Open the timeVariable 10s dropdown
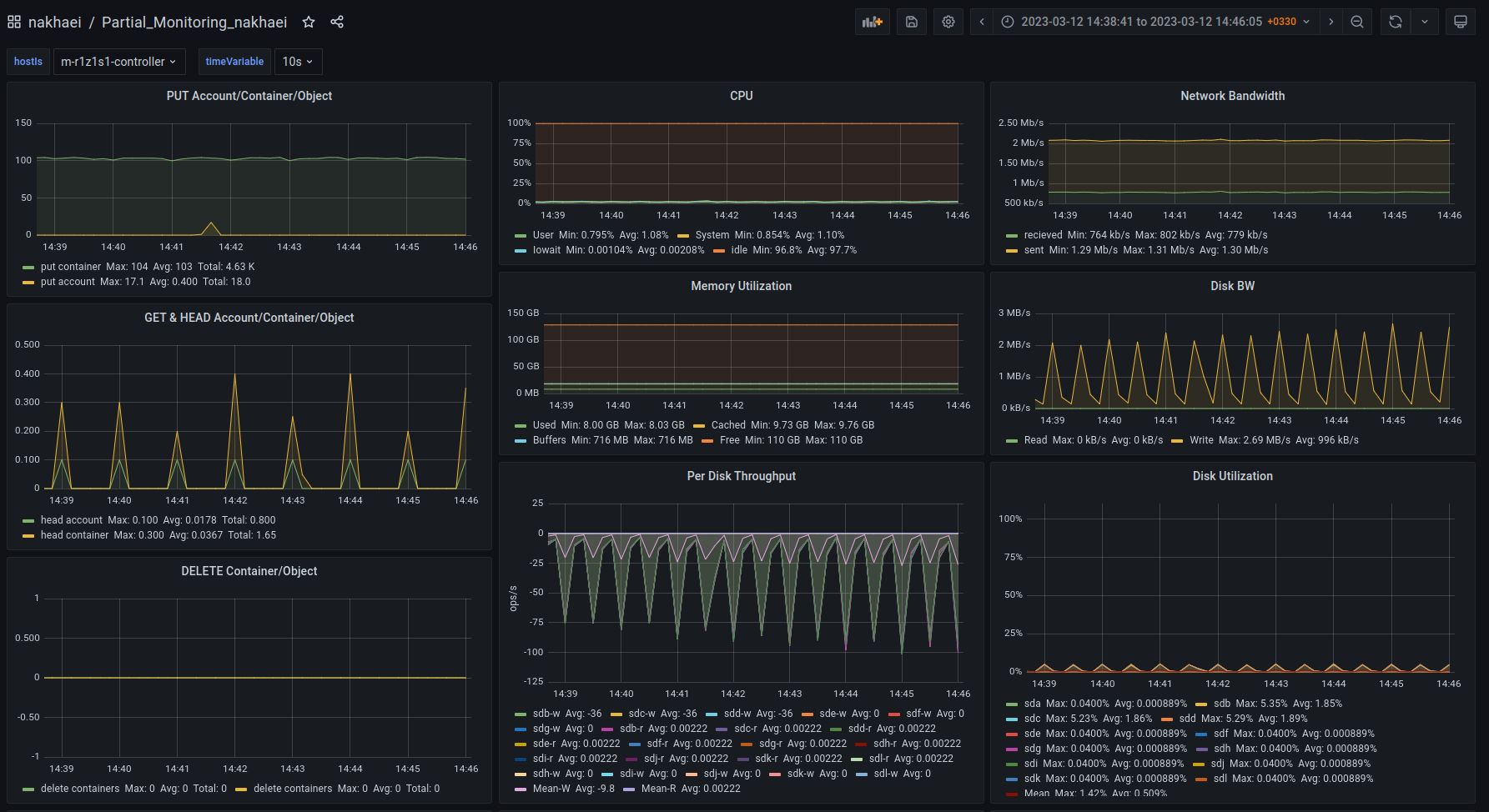This screenshot has height=812, width=1489. pos(297,62)
